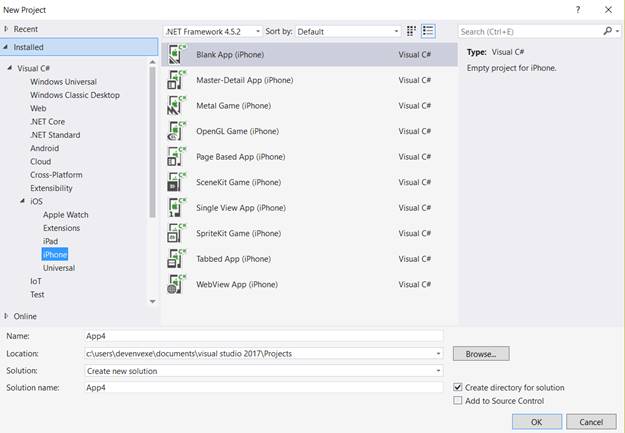Select Windows Classic Desktop category
The width and height of the screenshot is (625, 433).
click(75, 95)
